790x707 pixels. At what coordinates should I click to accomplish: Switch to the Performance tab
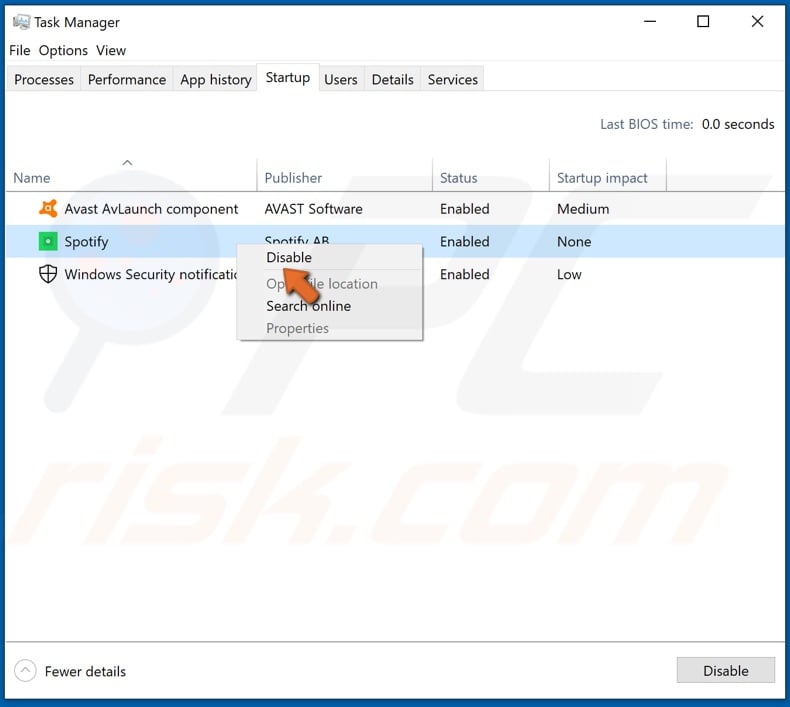(127, 79)
